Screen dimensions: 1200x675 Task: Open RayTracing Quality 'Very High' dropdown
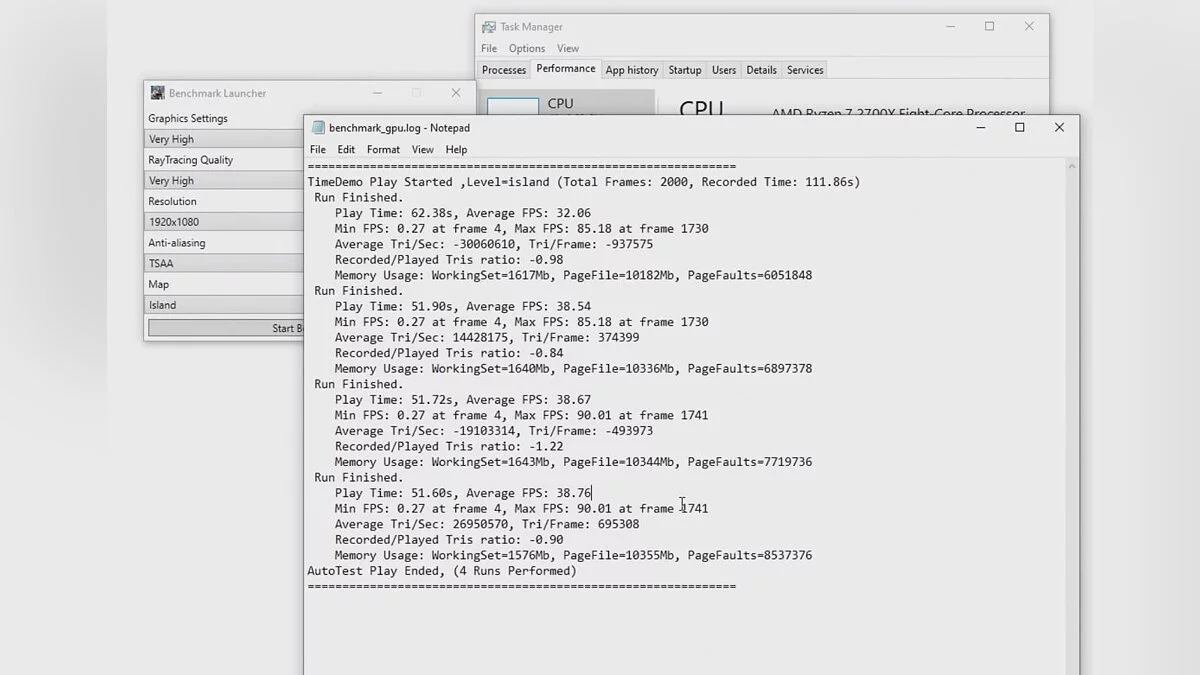pos(224,181)
